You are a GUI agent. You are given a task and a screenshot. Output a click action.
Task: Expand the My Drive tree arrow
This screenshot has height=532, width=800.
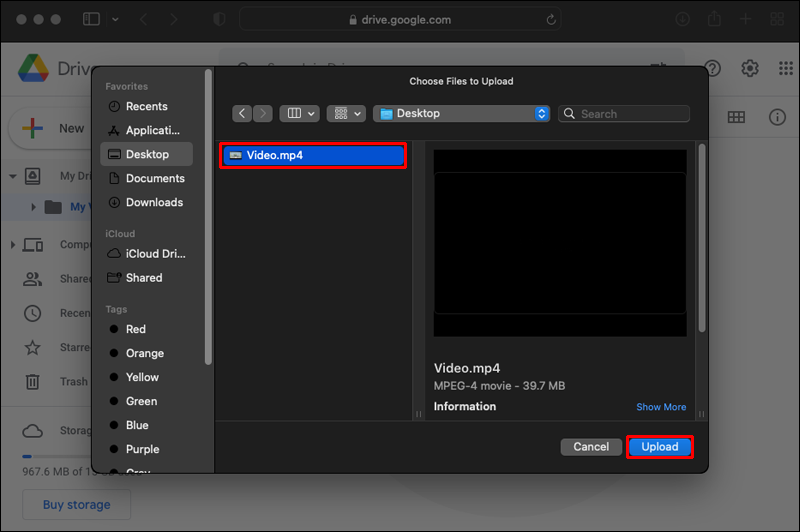click(x=13, y=176)
